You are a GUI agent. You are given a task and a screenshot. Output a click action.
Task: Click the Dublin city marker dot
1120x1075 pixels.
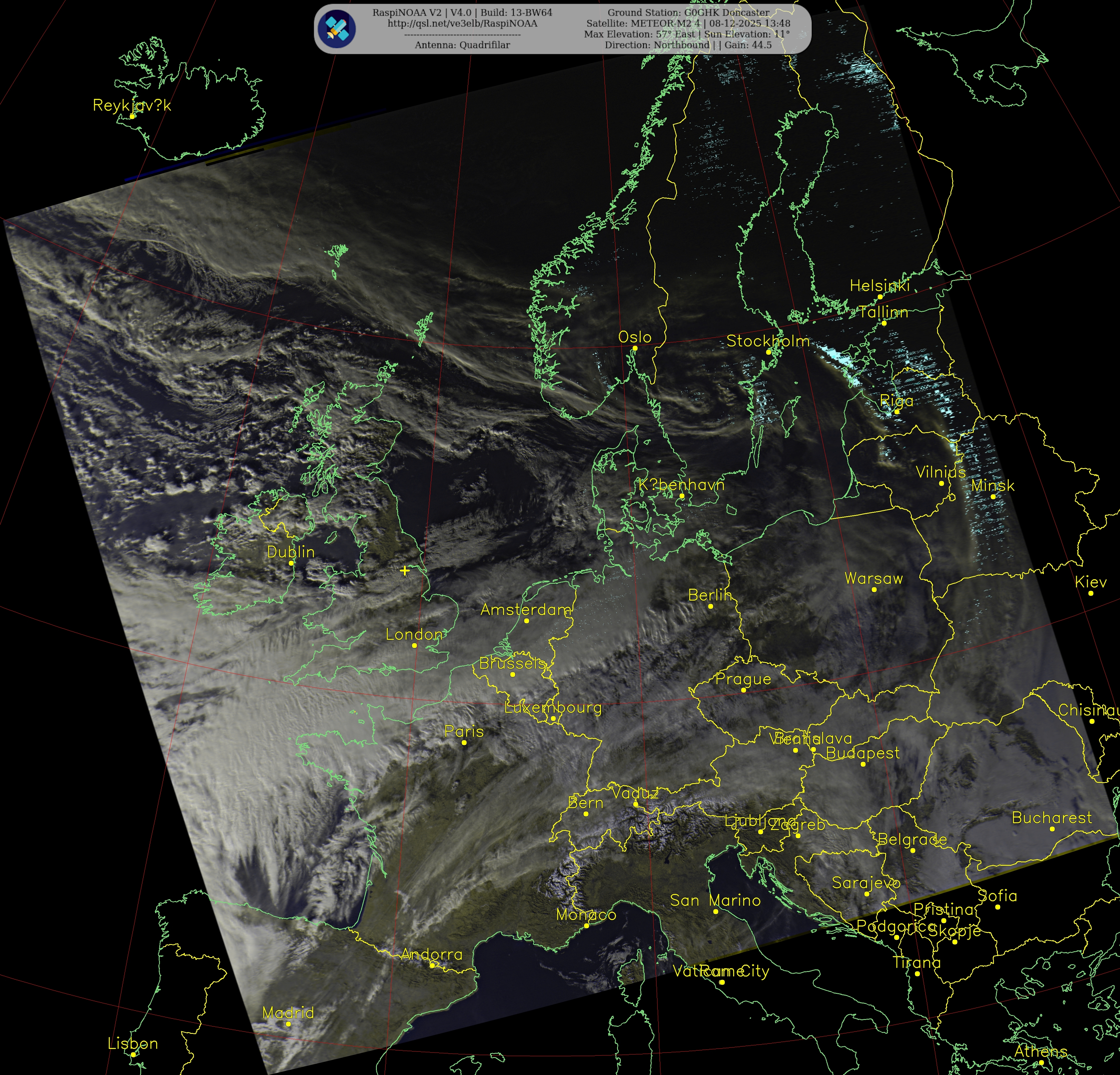(x=291, y=563)
